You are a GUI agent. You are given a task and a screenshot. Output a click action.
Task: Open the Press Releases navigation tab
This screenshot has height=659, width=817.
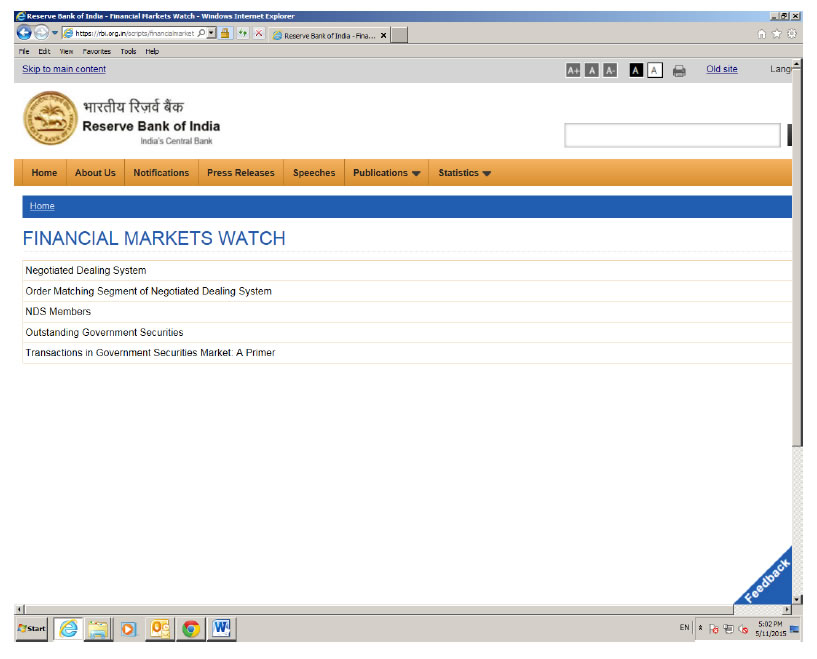pos(240,173)
